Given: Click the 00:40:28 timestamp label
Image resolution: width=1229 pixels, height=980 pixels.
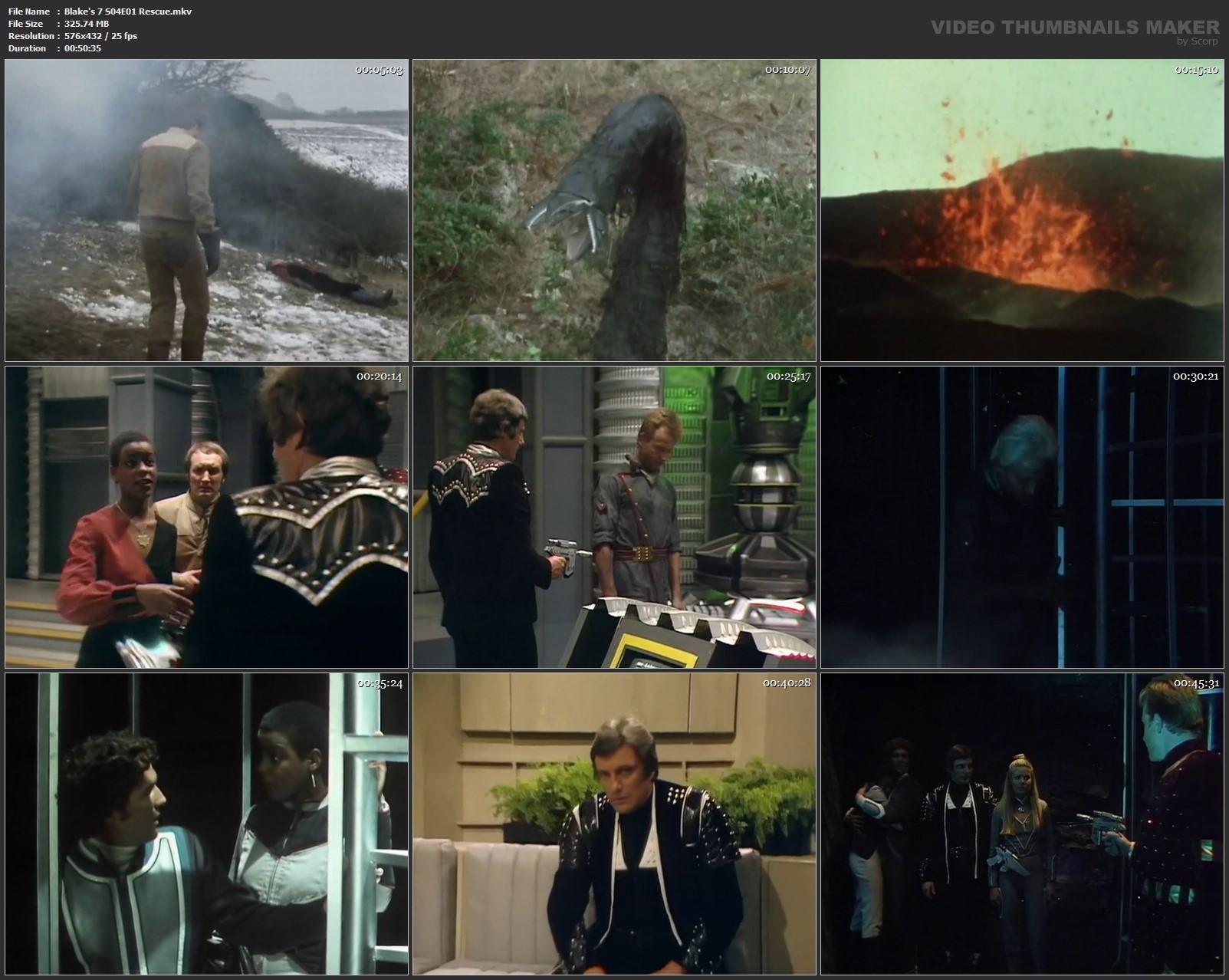Looking at the screenshot, I should pyautogui.click(x=787, y=683).
